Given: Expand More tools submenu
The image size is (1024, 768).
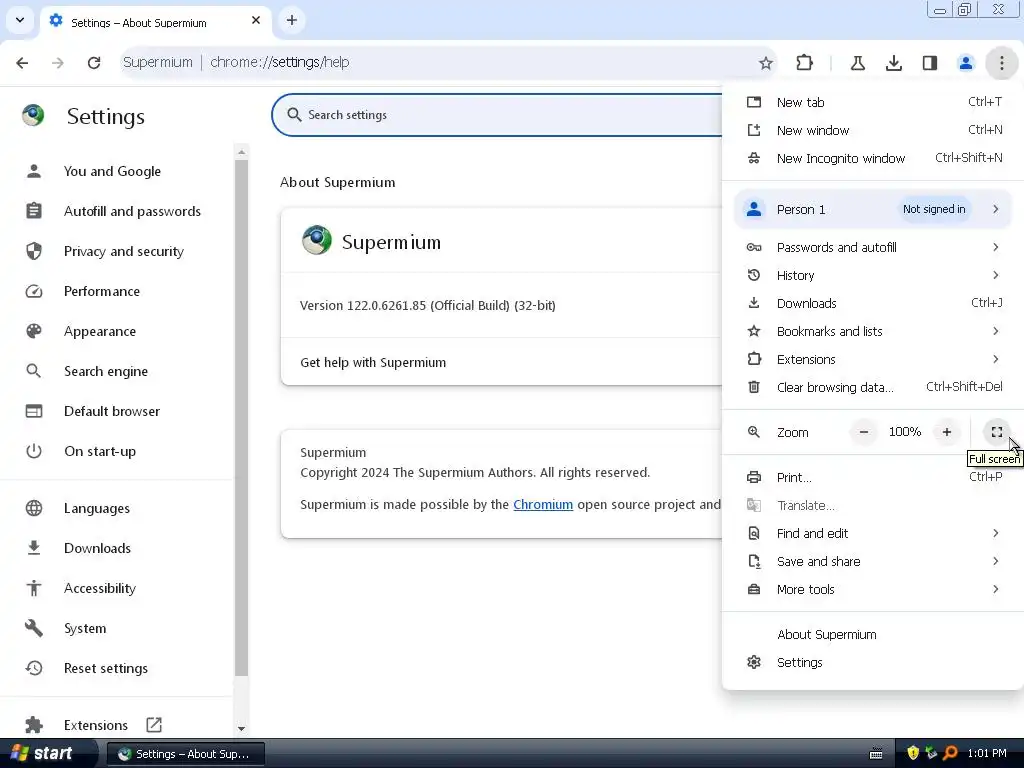Looking at the screenshot, I should pyautogui.click(x=874, y=590).
